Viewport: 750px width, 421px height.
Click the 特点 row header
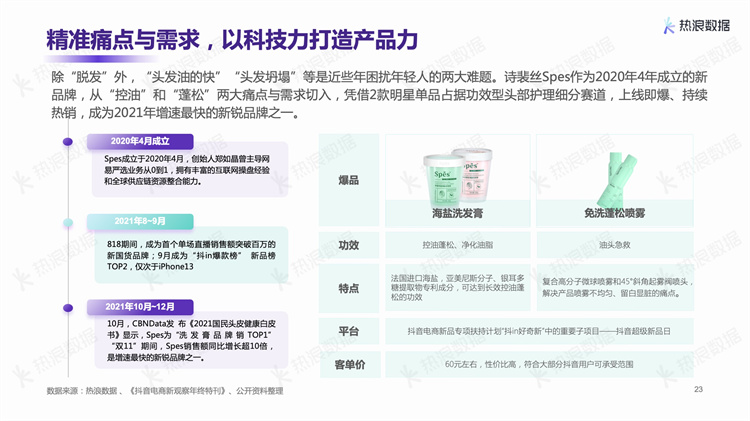point(348,288)
